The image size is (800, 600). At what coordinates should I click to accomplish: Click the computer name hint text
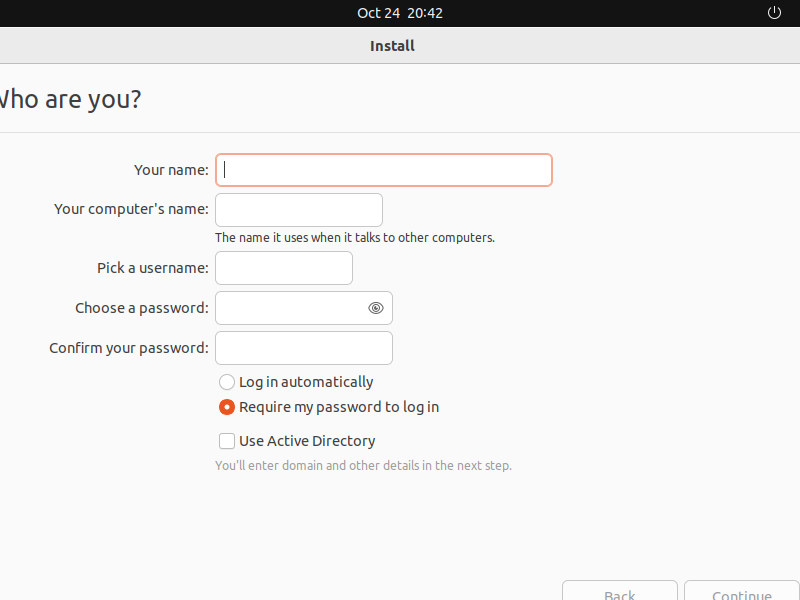355,238
